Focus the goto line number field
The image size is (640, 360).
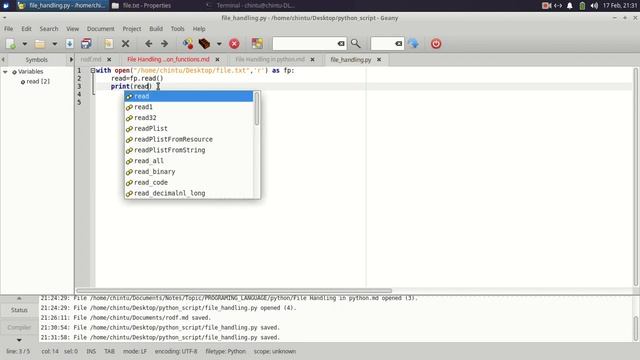[x=382, y=44]
